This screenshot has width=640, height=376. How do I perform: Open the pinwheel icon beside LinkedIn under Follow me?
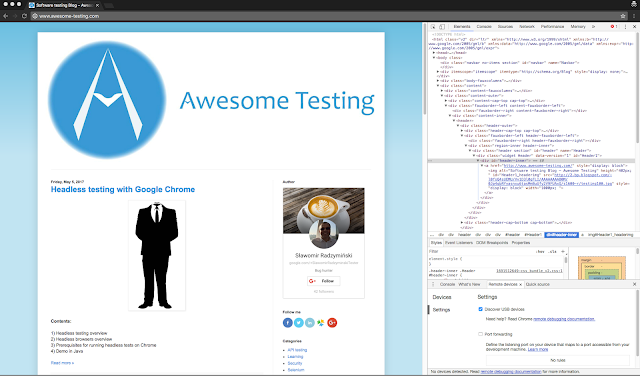point(321,323)
